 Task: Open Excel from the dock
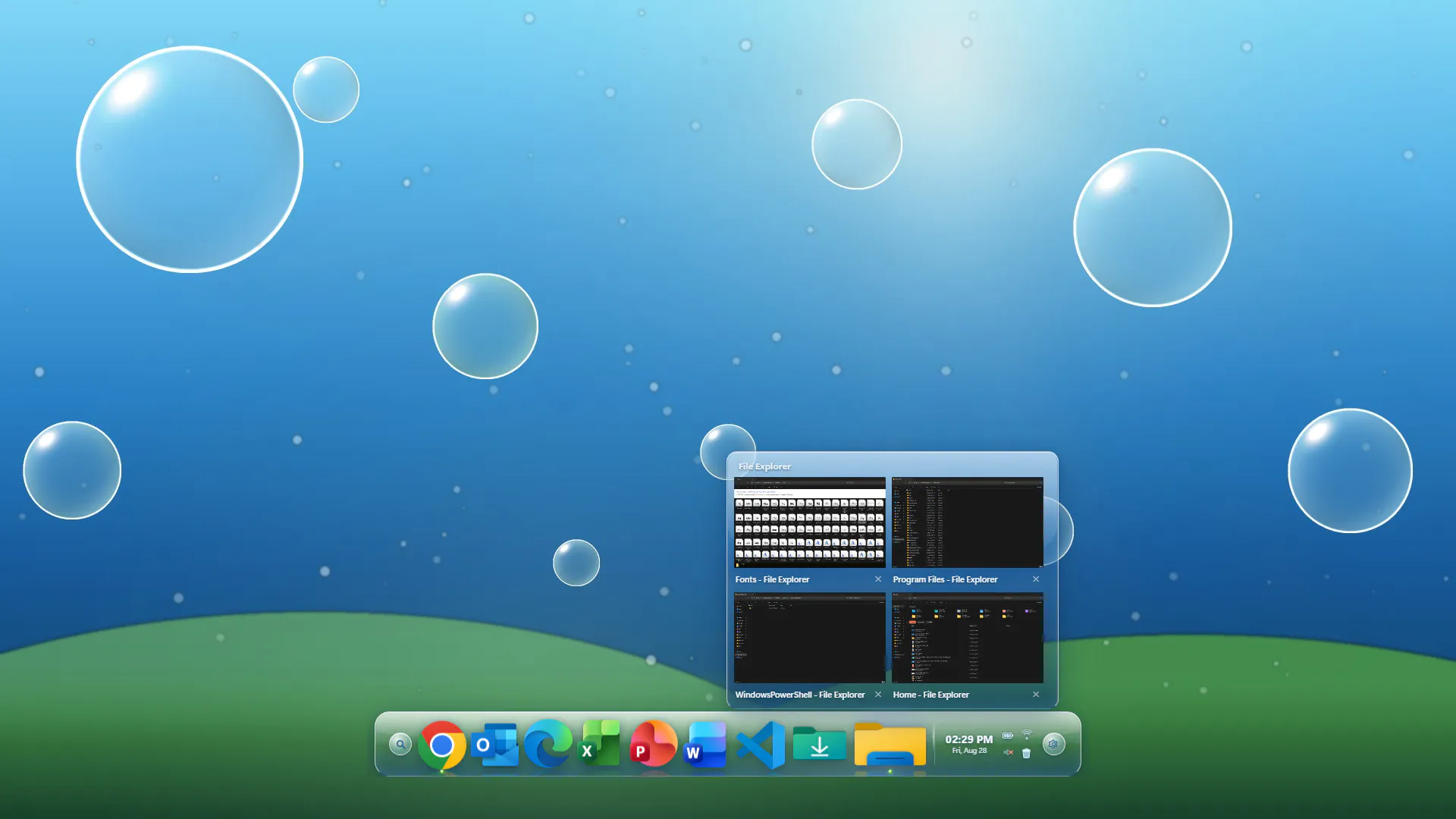point(600,743)
